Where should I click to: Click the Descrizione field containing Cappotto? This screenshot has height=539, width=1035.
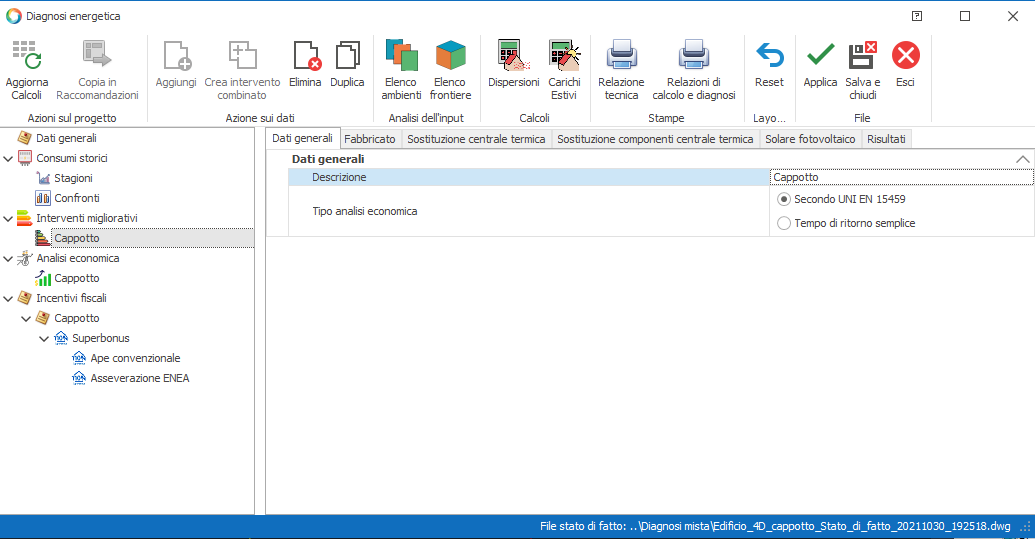(900, 177)
